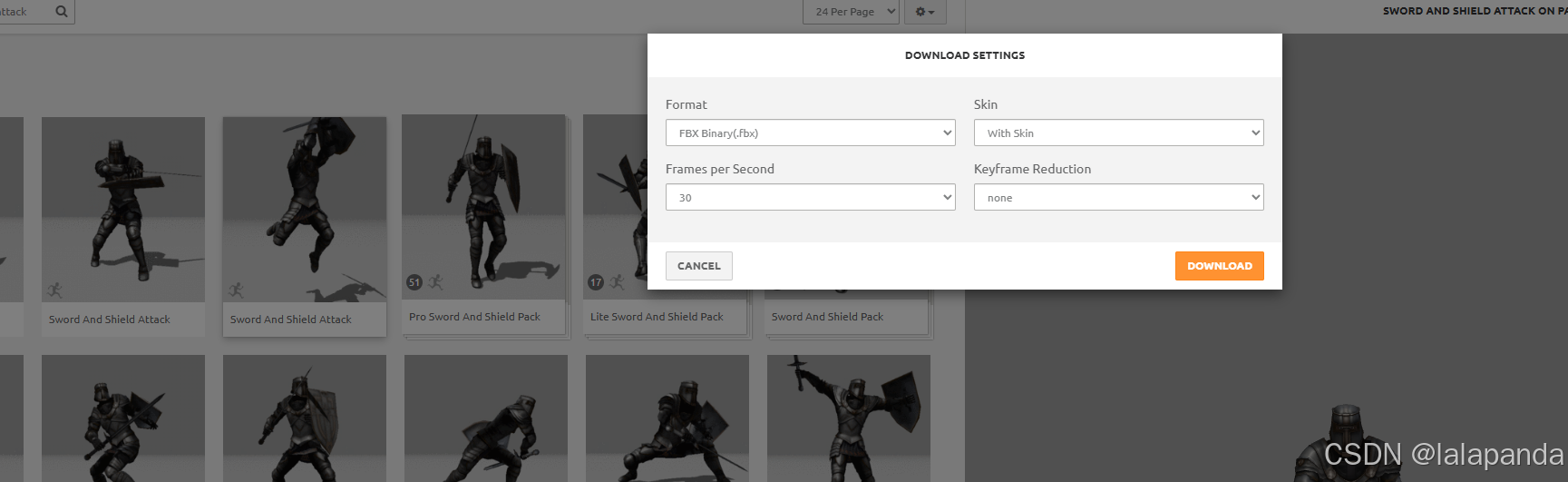Open the gear settings dropdown
This screenshot has height=482, width=1568.
[x=925, y=12]
